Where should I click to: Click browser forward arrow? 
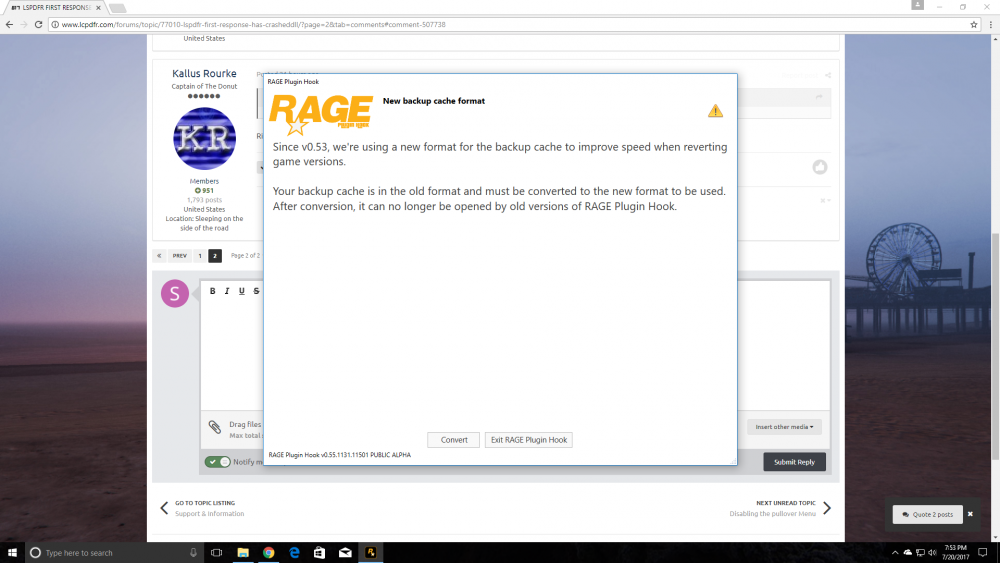tap(24, 24)
